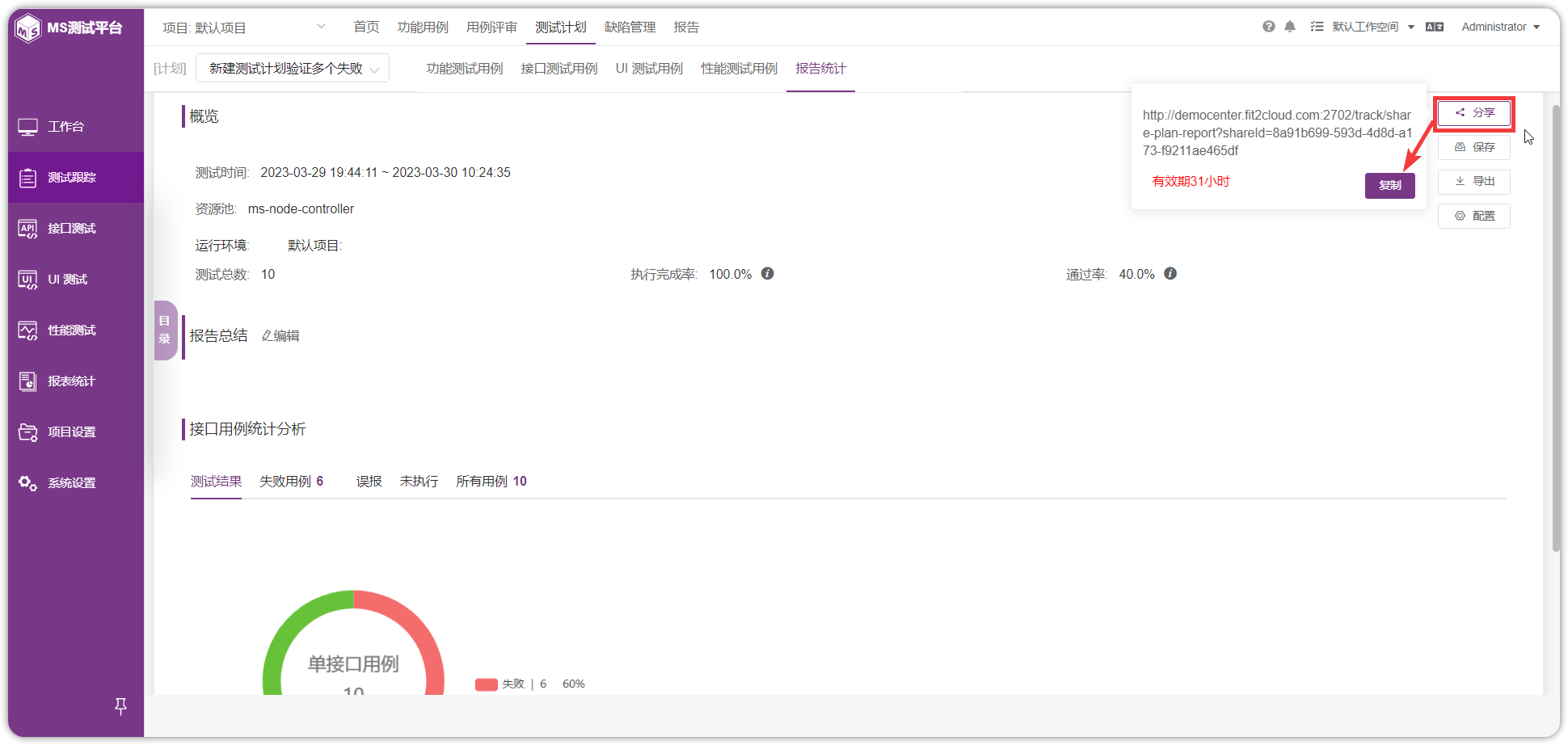Screen dimensions: 1568x745
Task: Click the 有效期31小时 validity text
Action: click(1191, 182)
